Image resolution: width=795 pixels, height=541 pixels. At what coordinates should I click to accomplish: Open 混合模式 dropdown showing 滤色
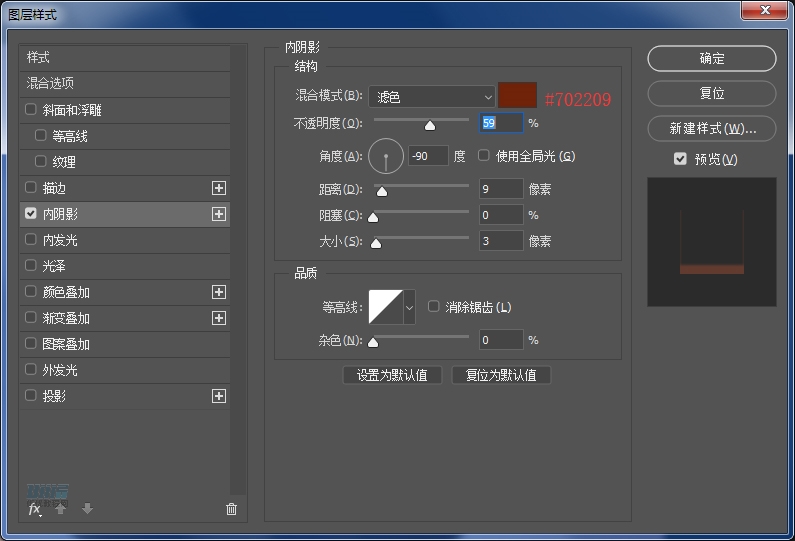[432, 96]
